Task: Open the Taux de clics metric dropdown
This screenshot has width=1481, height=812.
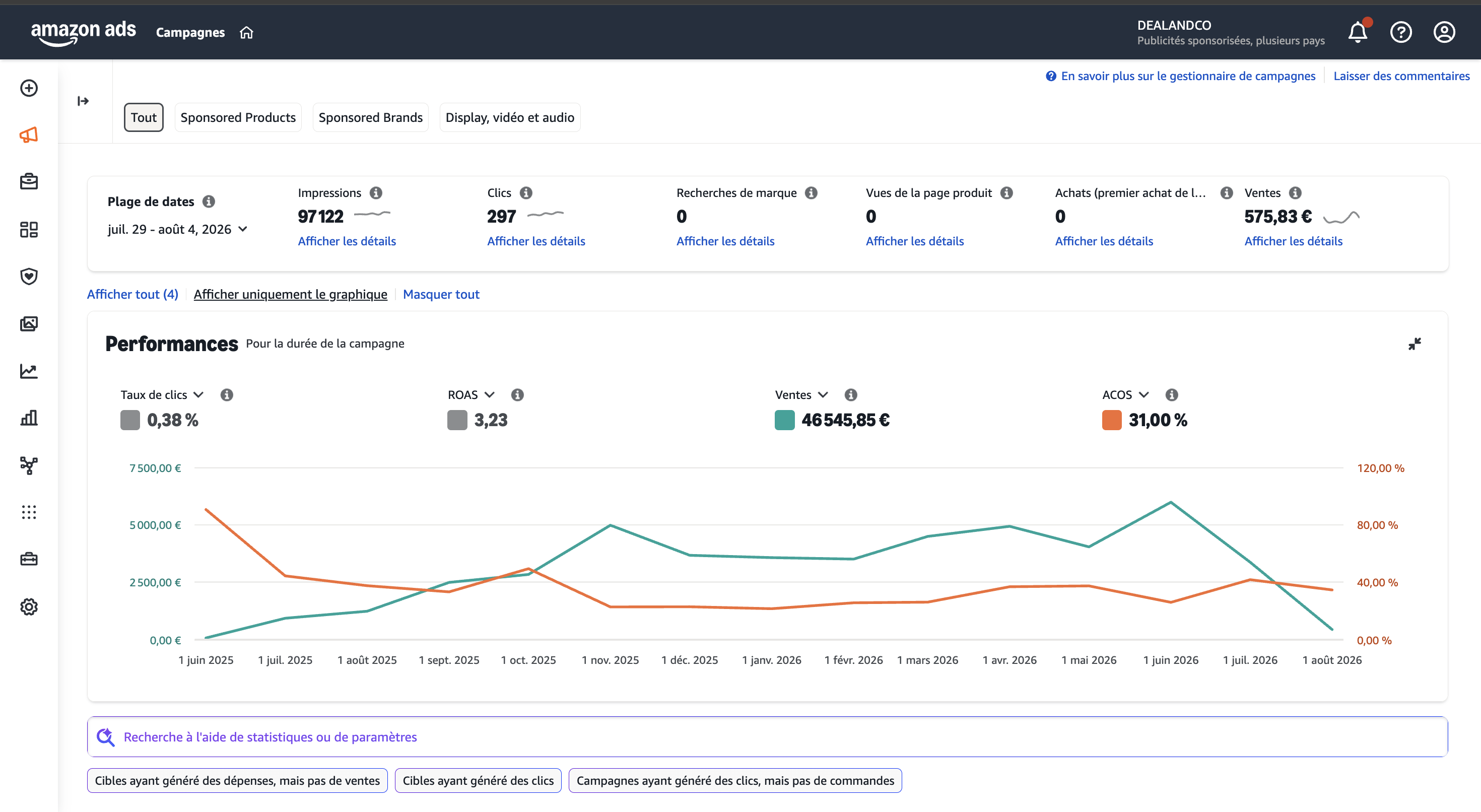Action: 162,394
